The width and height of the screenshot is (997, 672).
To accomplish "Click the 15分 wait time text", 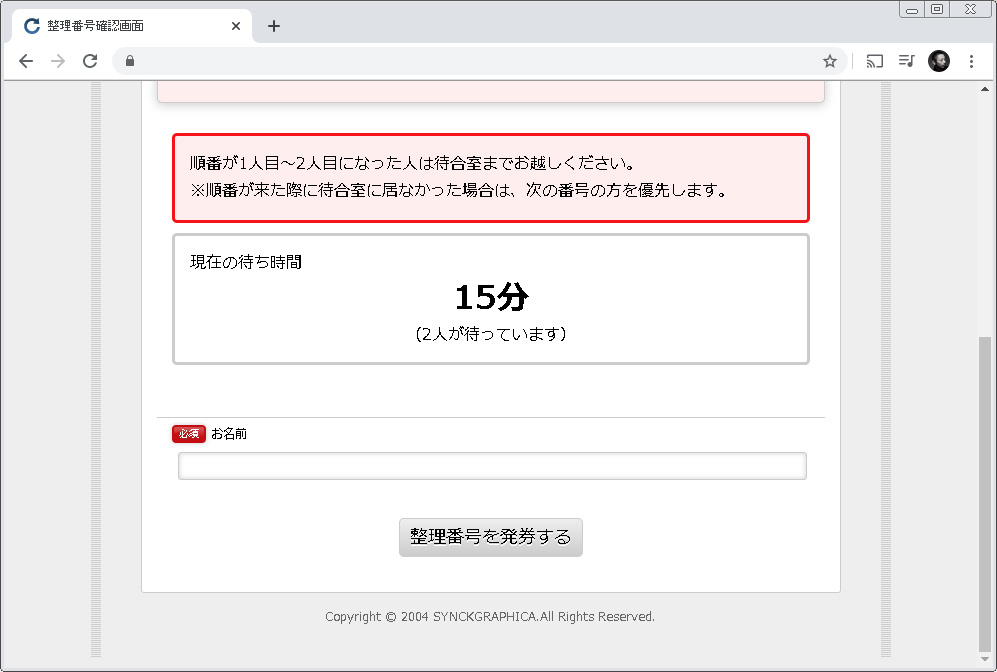I will 492,297.
